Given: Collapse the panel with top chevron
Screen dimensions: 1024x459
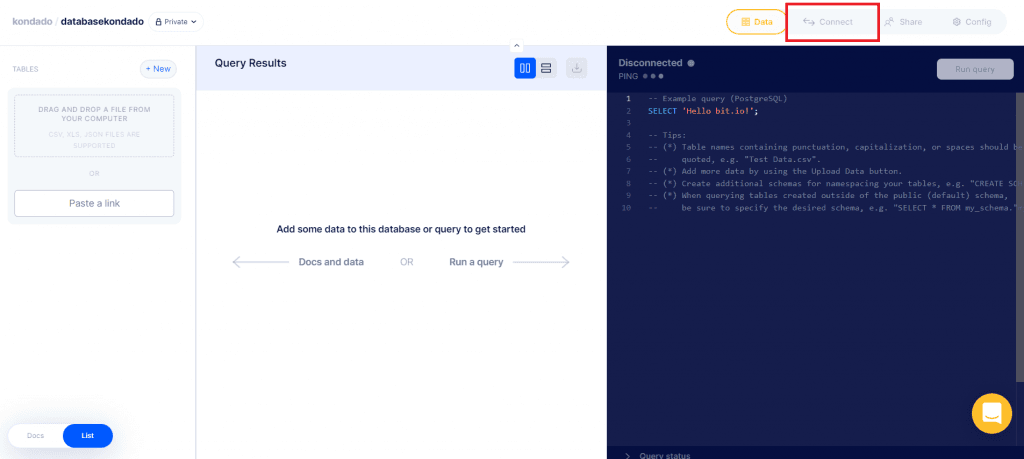Looking at the screenshot, I should [517, 46].
